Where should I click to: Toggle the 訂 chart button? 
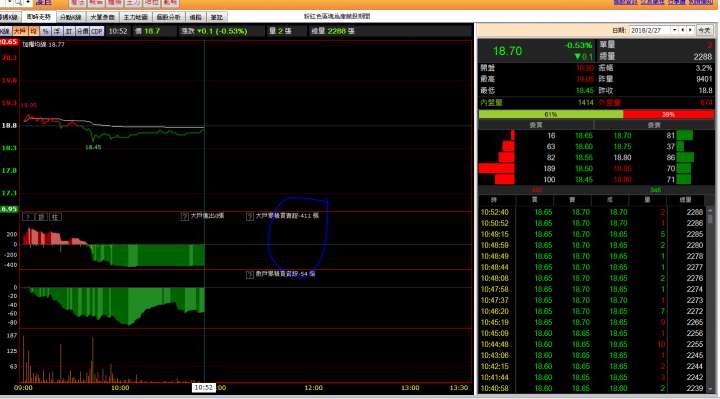[69, 31]
